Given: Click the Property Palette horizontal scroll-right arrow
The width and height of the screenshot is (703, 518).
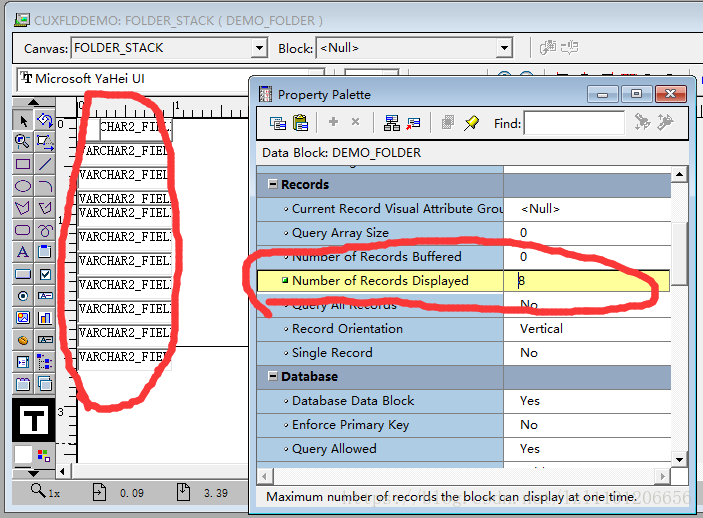Looking at the screenshot, I should [x=663, y=476].
